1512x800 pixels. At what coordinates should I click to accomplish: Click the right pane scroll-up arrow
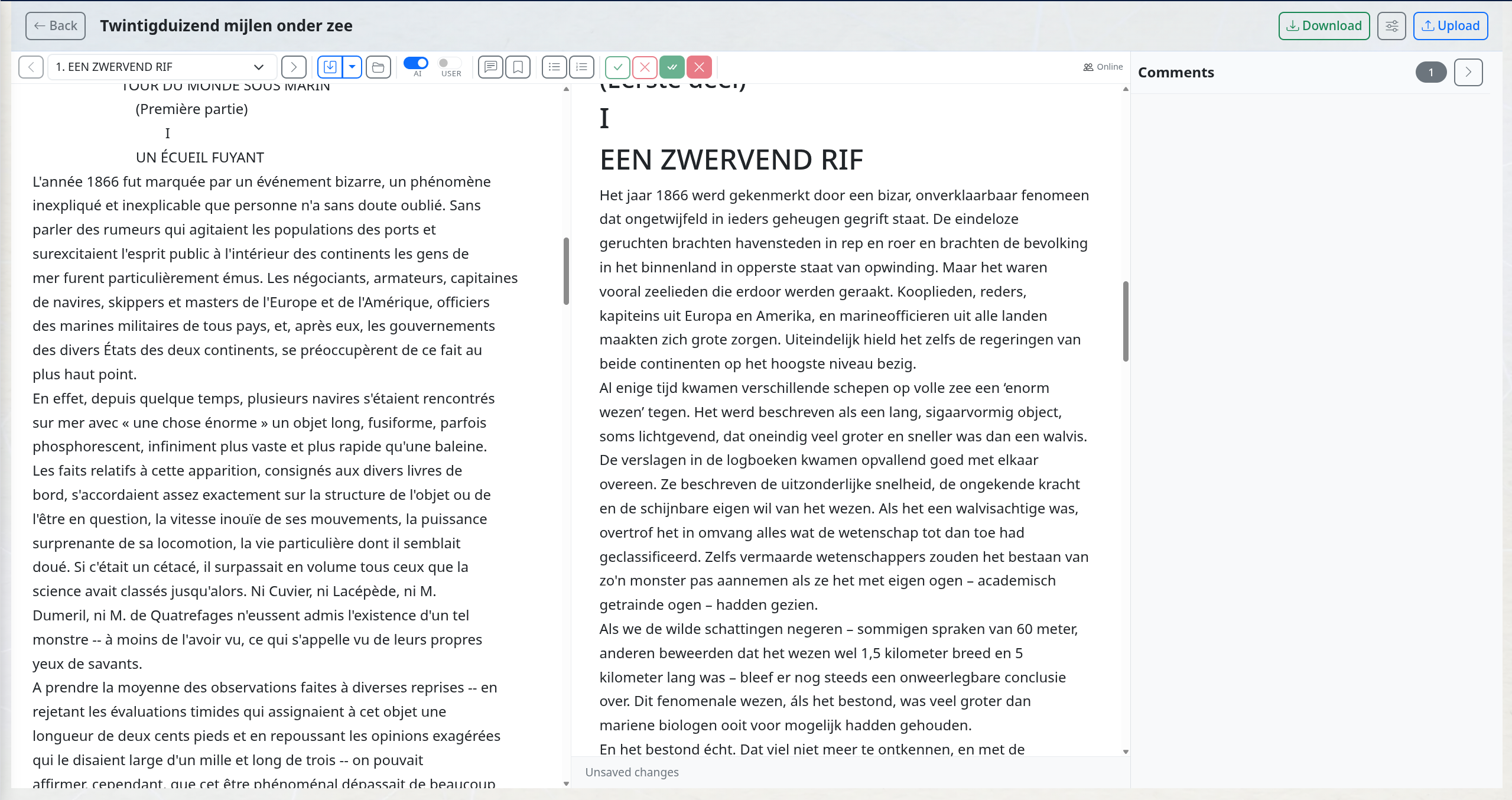[1126, 89]
